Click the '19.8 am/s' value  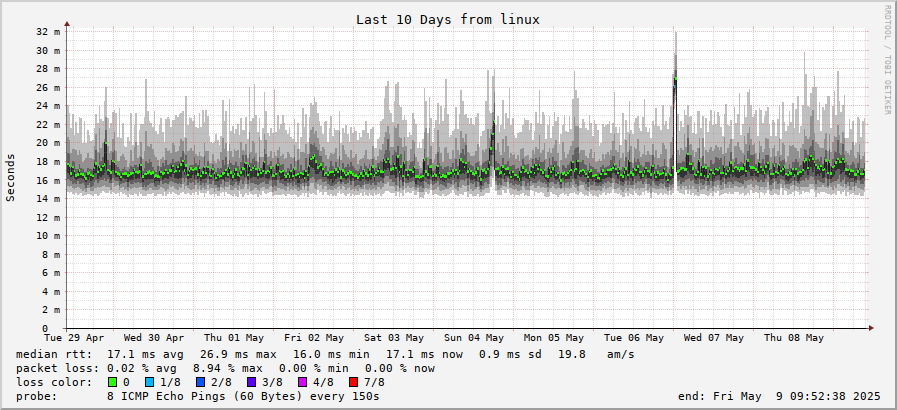click(x=596, y=355)
